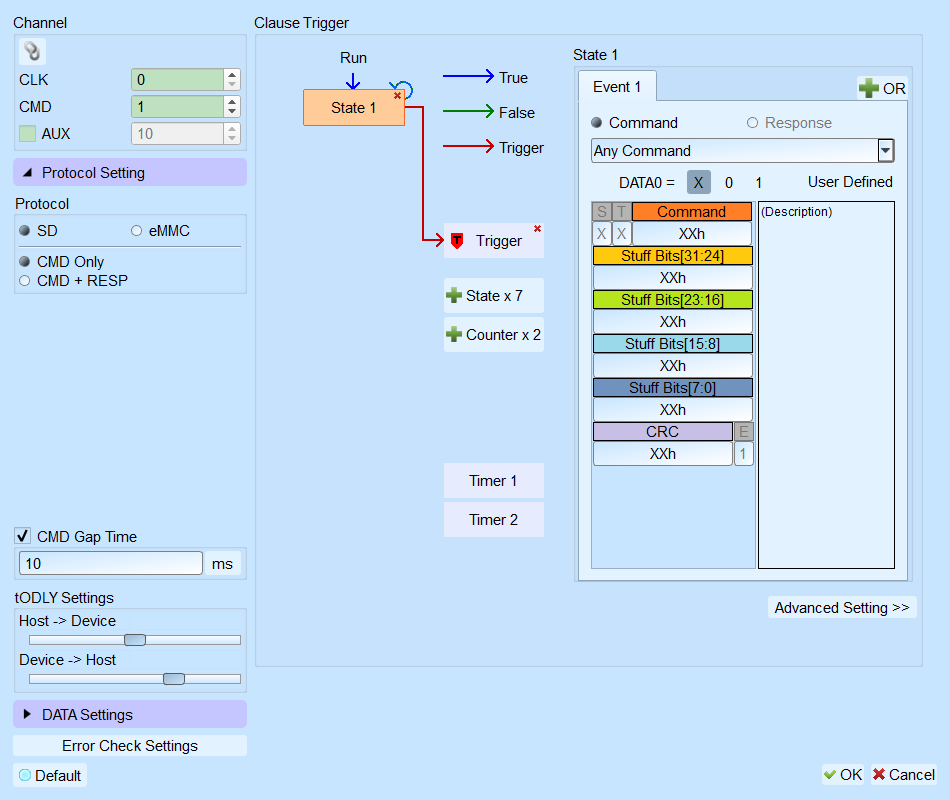Cancel the trigger dialog
This screenshot has height=800, width=950.
pos(904,775)
